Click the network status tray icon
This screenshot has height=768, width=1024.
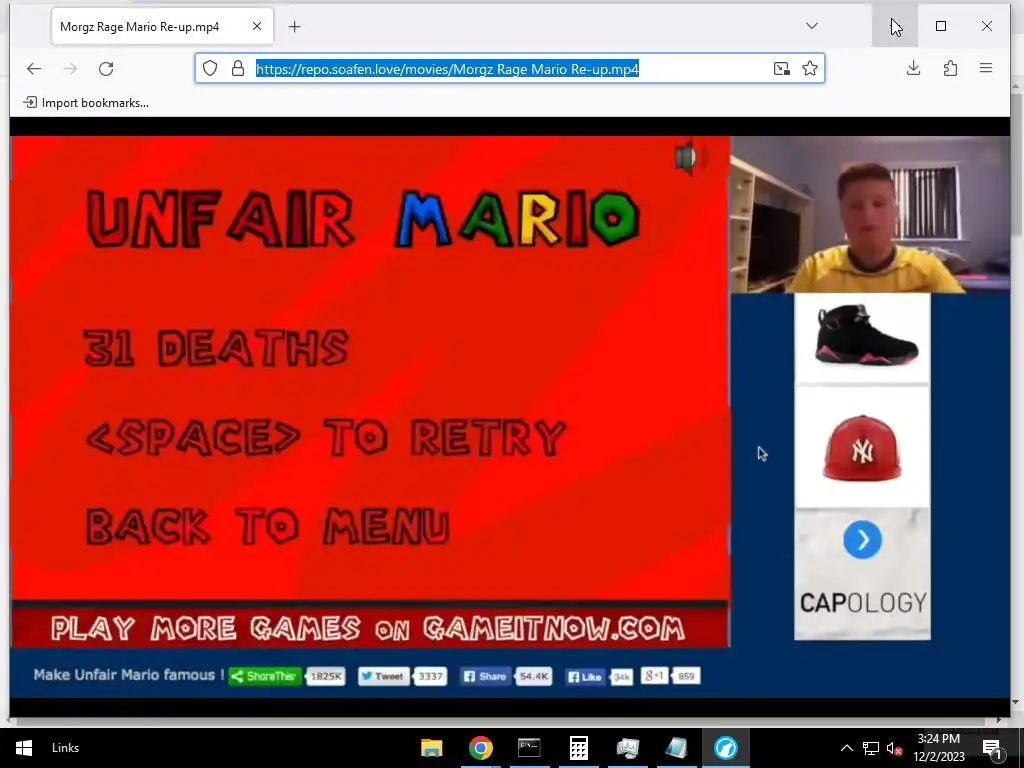pos(871,748)
